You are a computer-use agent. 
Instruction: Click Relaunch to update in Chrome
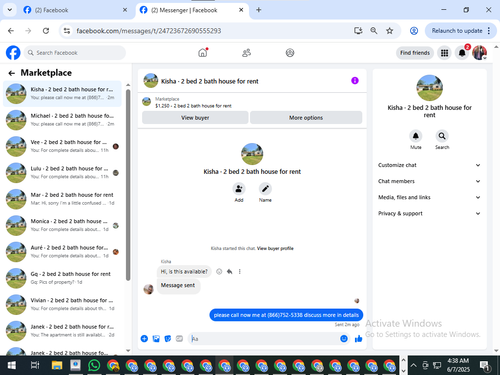(x=457, y=31)
